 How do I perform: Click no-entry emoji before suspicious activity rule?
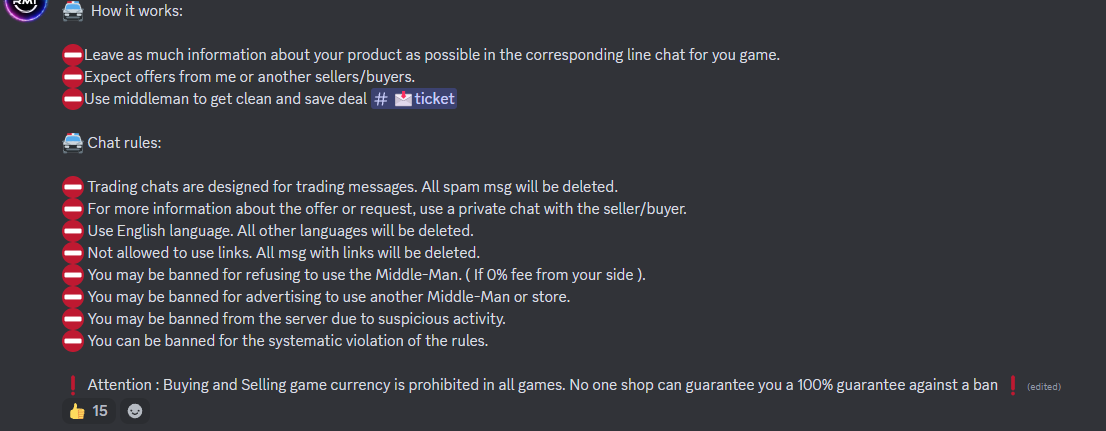(x=73, y=319)
